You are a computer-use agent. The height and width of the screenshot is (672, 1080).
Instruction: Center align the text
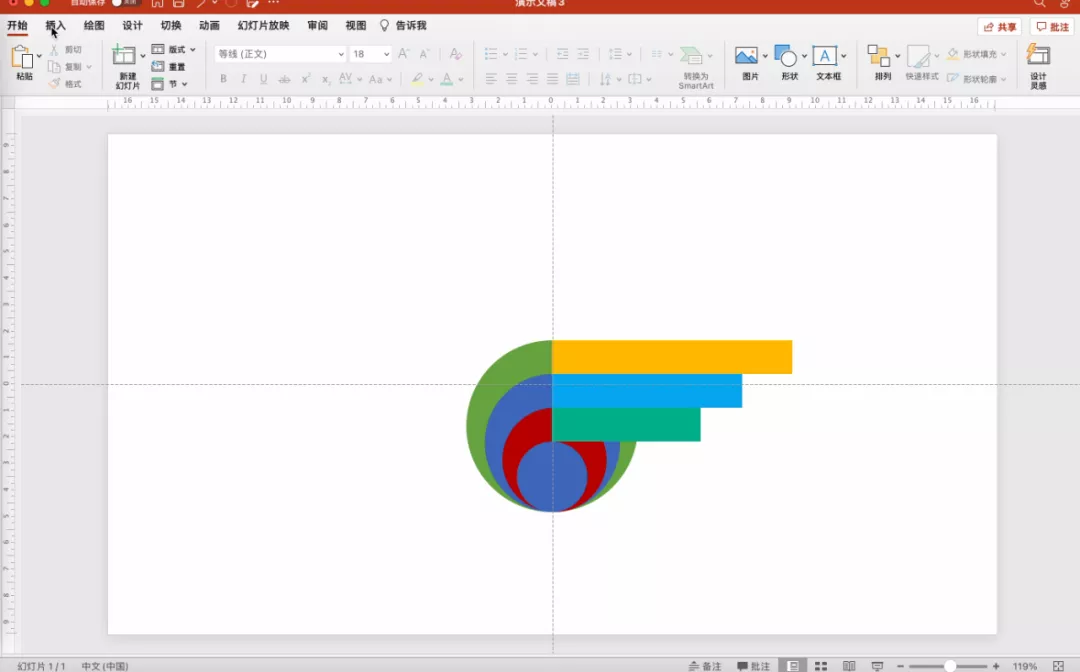pyautogui.click(x=511, y=79)
